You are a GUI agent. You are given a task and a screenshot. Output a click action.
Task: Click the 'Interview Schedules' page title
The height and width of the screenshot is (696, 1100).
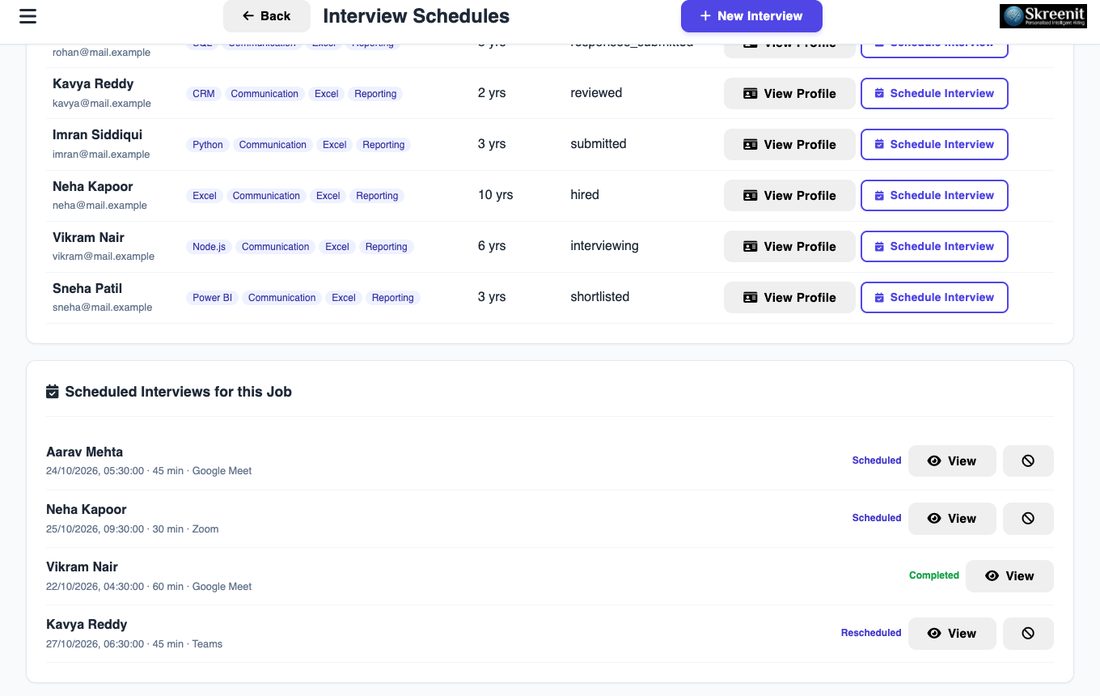click(416, 16)
